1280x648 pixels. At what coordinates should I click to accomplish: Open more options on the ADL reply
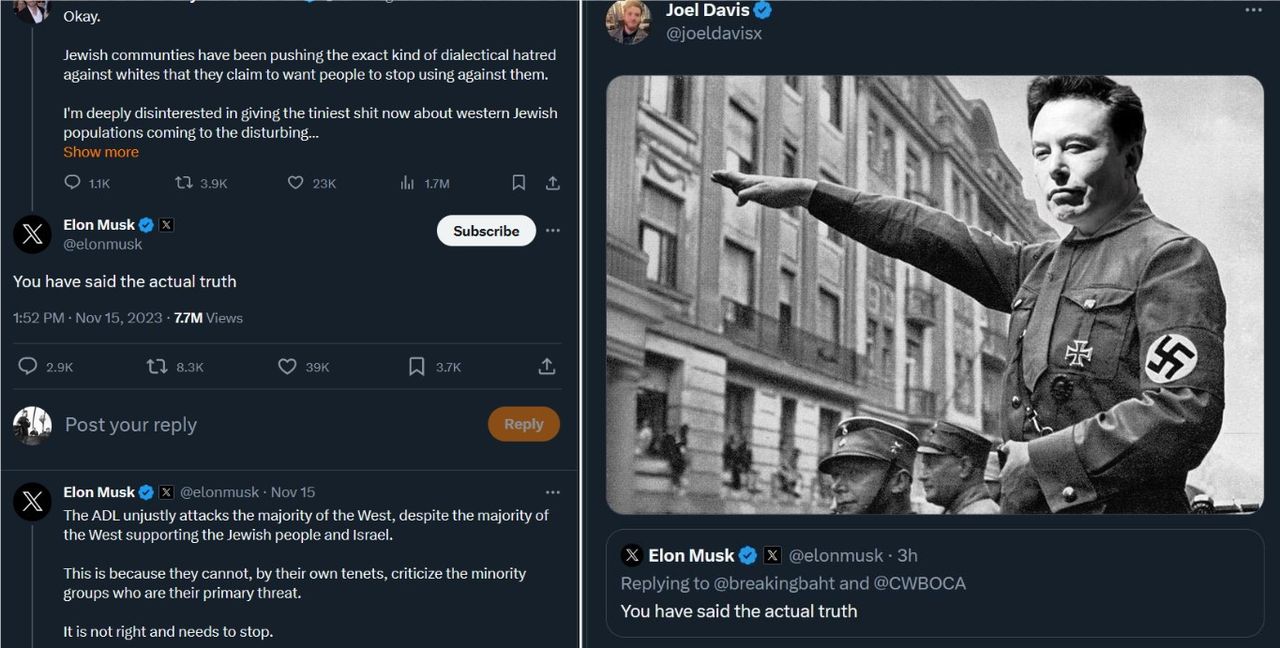click(553, 492)
